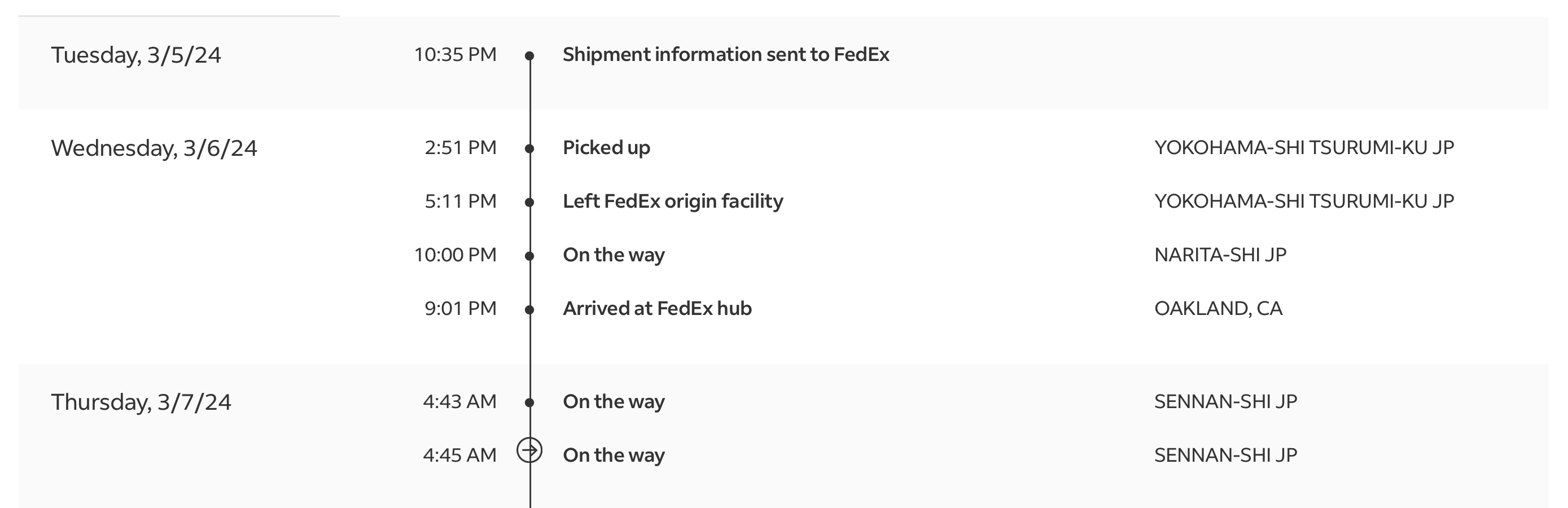This screenshot has height=508, width=1568.
Task: Click the Shipment information sent to FedEx text
Action: (x=725, y=55)
